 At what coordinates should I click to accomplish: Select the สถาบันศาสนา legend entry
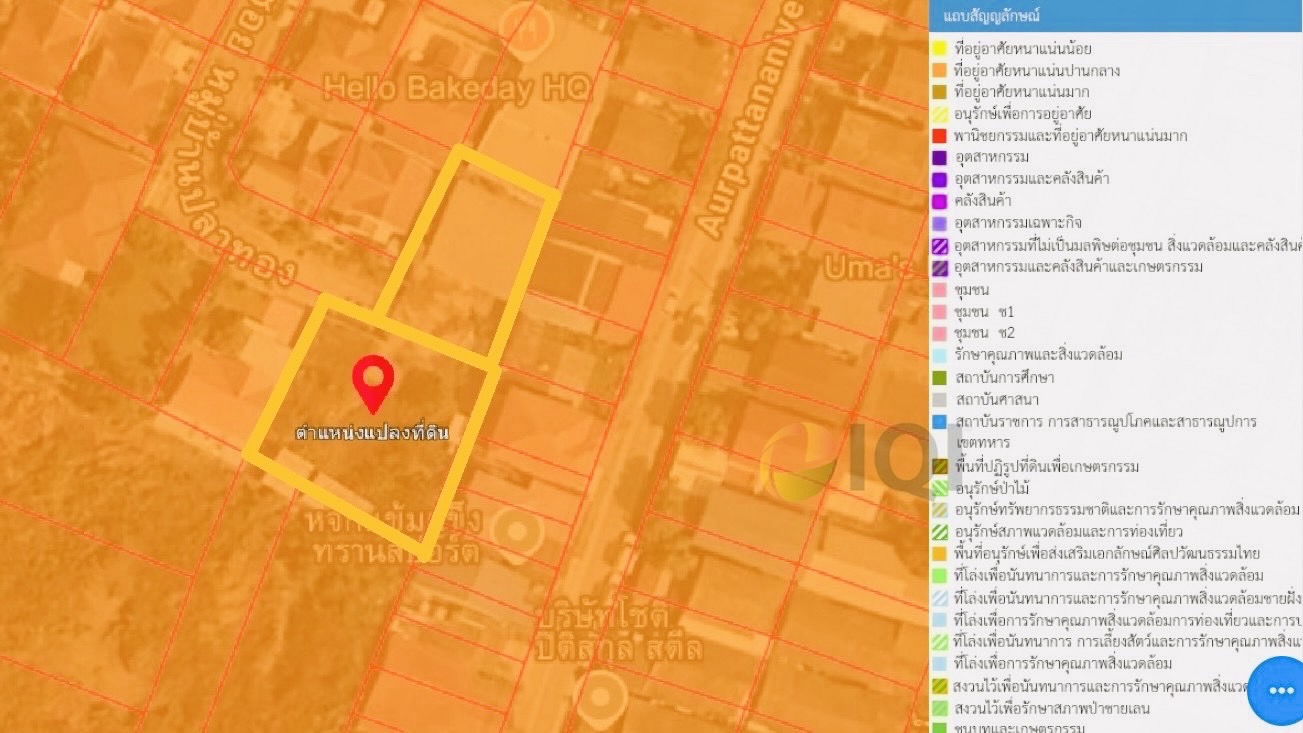point(996,400)
